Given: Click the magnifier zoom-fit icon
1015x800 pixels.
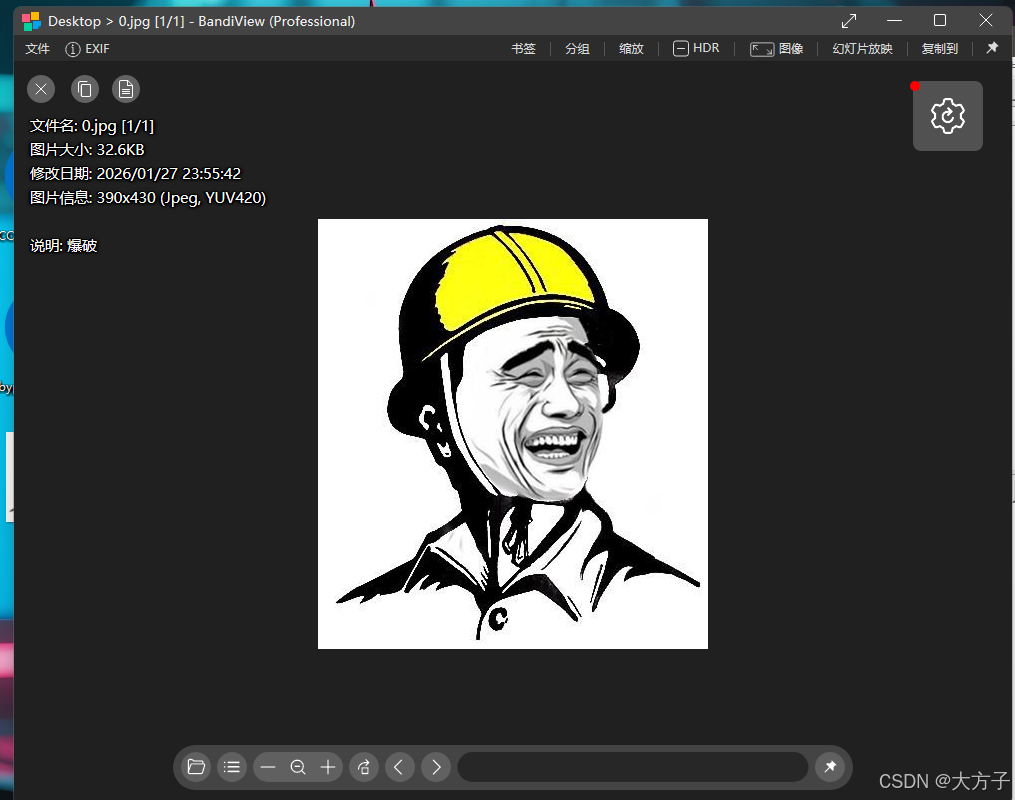Looking at the screenshot, I should (298, 768).
